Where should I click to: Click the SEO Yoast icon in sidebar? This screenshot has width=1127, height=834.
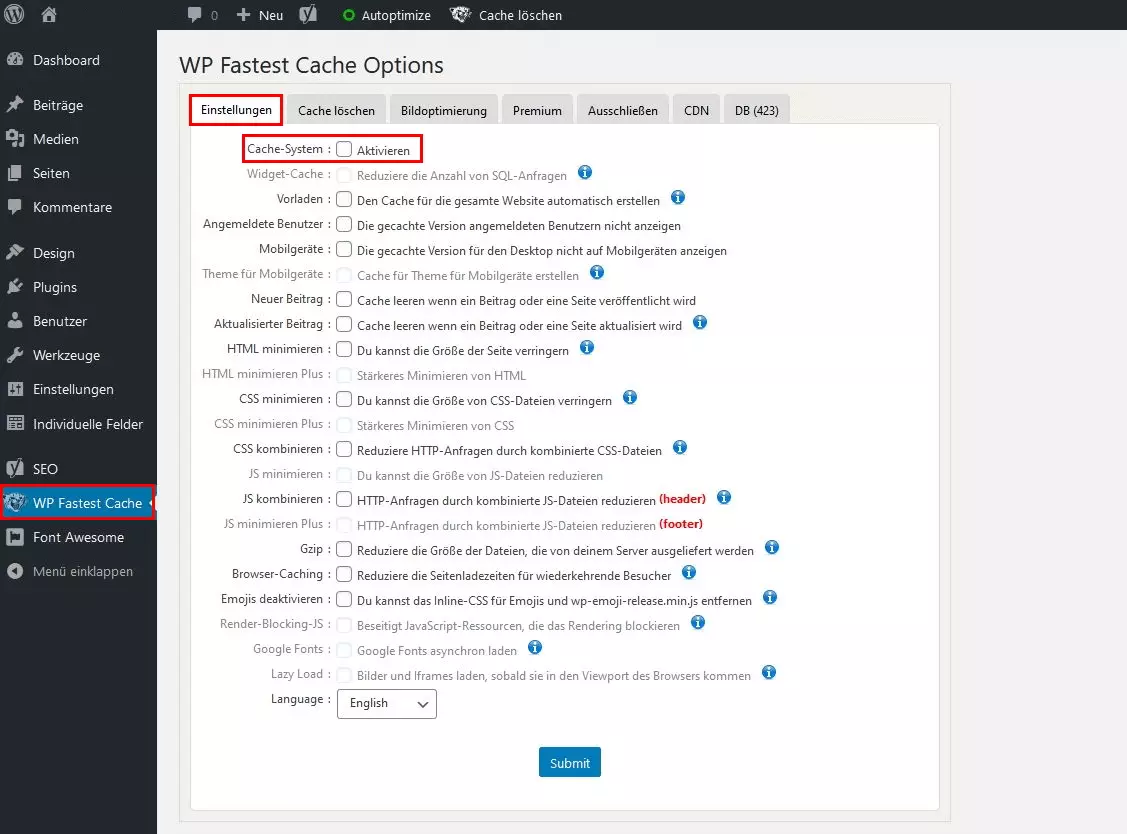coord(15,469)
